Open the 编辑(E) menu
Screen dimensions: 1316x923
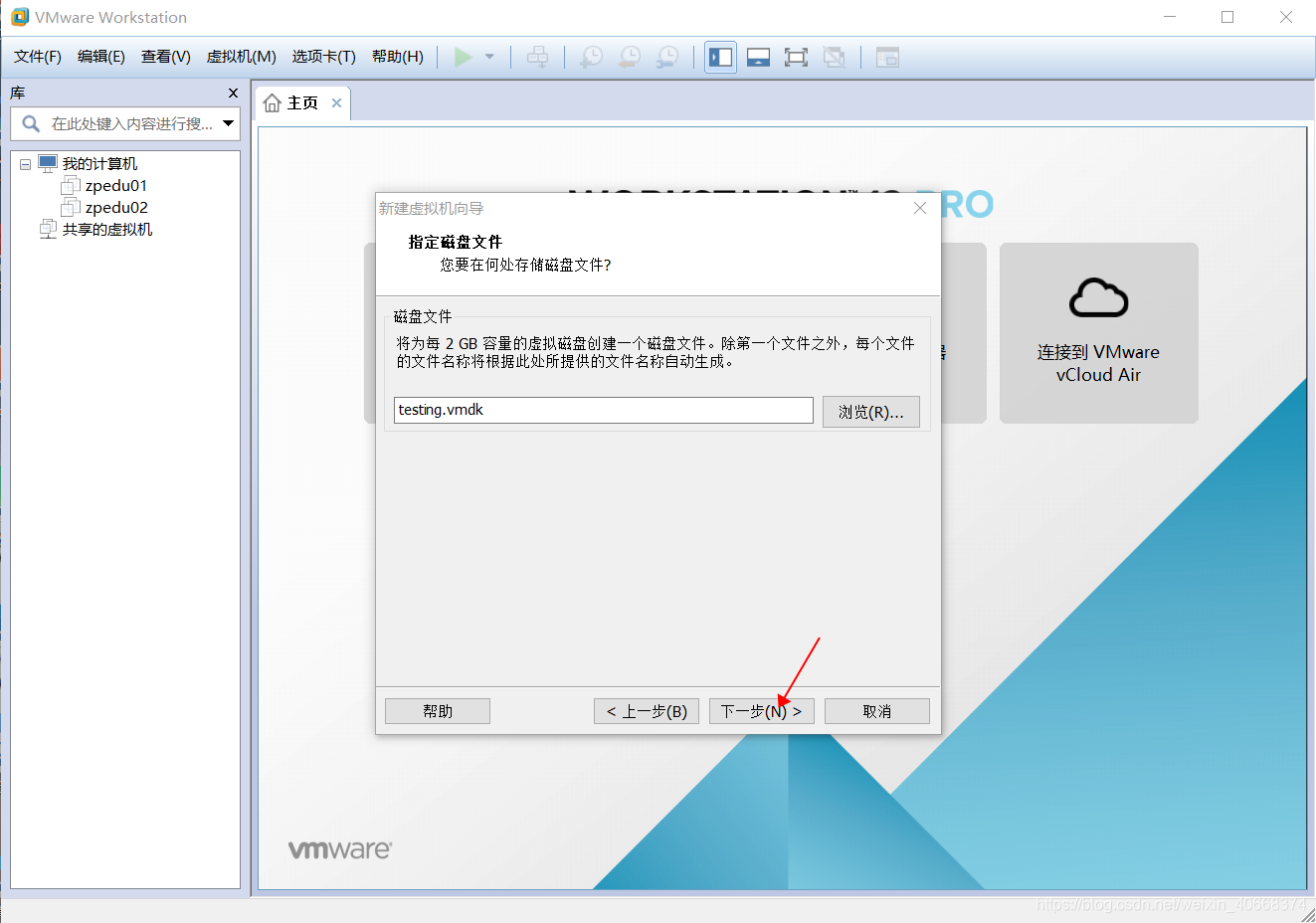click(x=101, y=57)
